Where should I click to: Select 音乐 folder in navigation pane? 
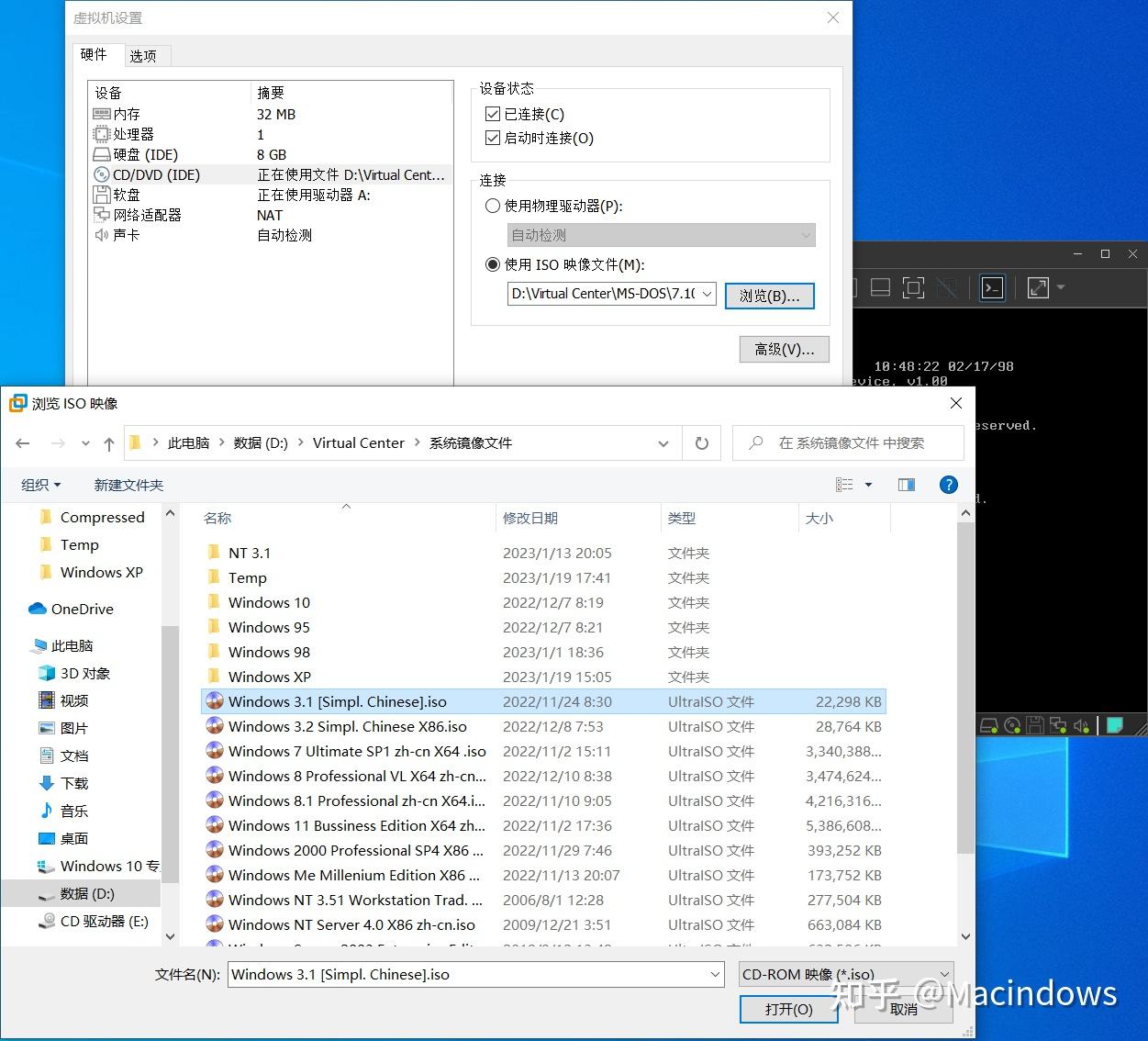pos(63,811)
